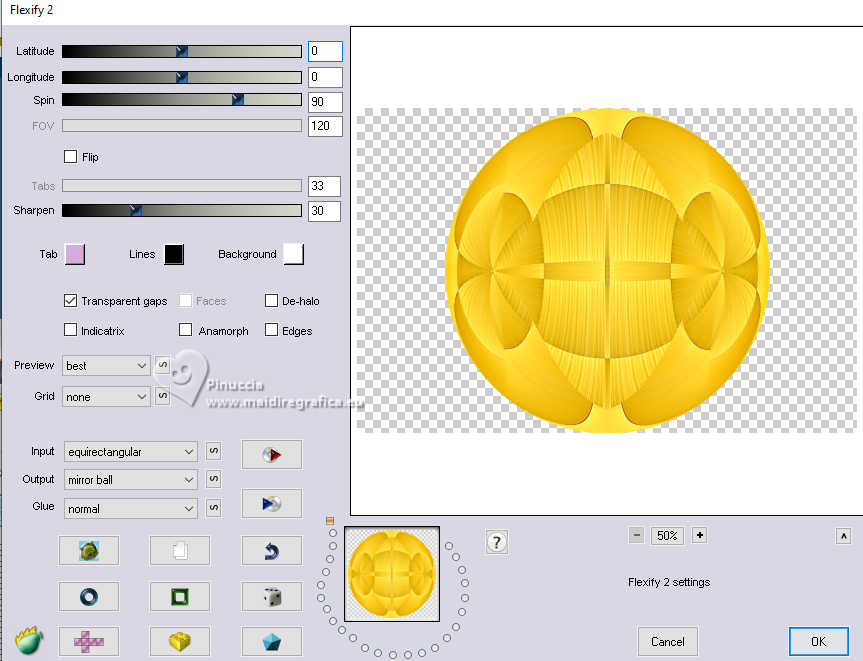This screenshot has width=863, height=661.
Task: Click the Tabs value field showing 33
Action: click(x=324, y=186)
